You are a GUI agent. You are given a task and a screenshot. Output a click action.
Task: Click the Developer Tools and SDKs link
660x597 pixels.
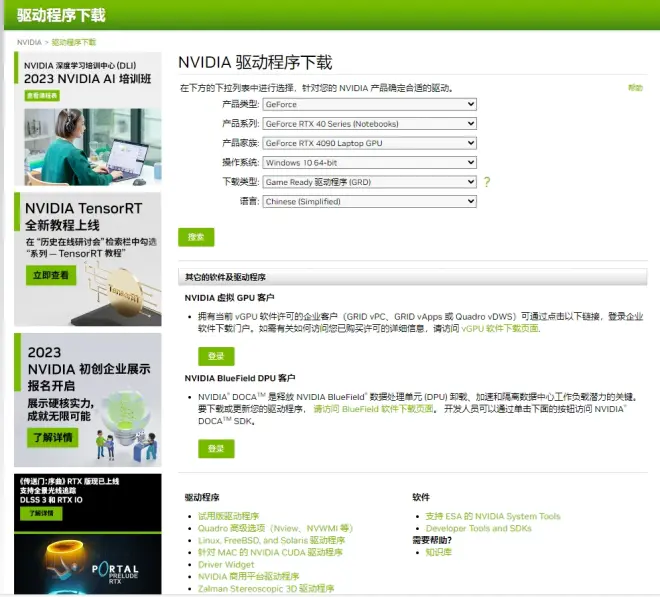click(479, 528)
